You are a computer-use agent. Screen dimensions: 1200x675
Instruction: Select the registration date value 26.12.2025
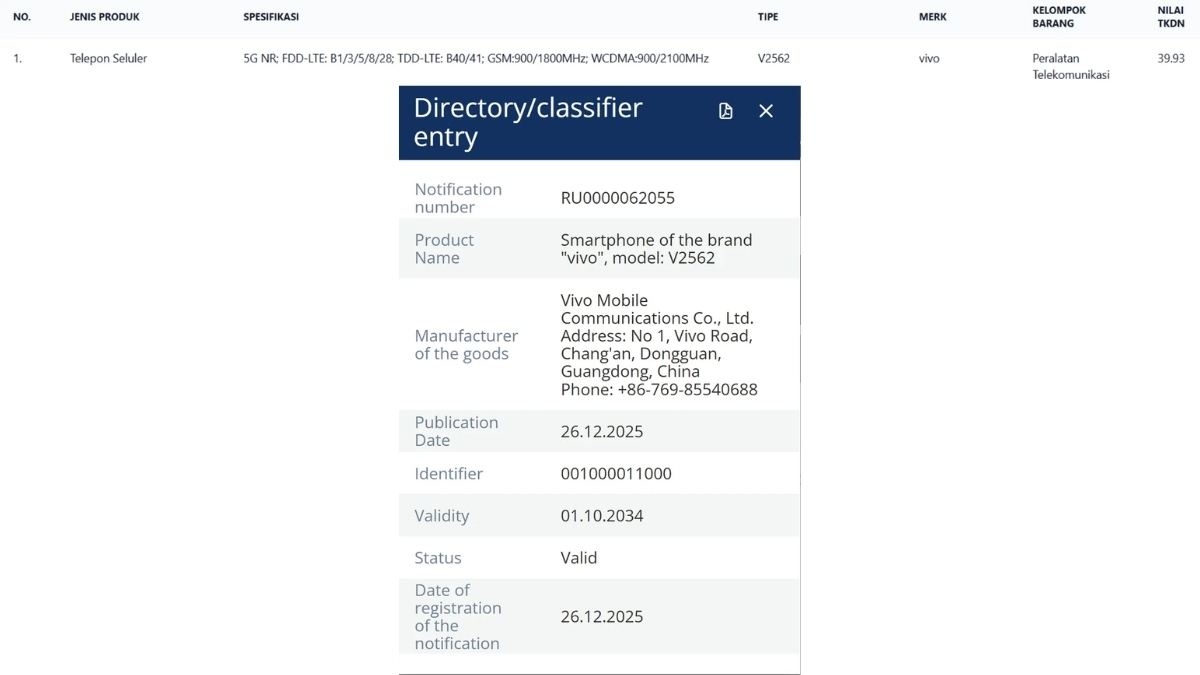click(602, 617)
